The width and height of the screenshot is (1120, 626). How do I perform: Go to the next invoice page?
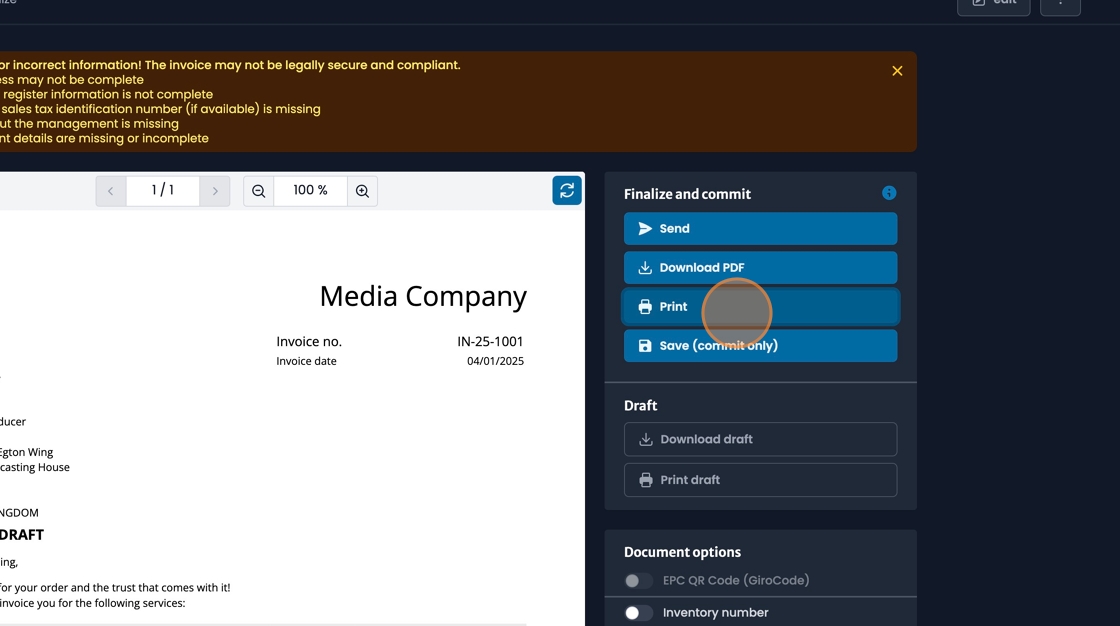tap(215, 190)
